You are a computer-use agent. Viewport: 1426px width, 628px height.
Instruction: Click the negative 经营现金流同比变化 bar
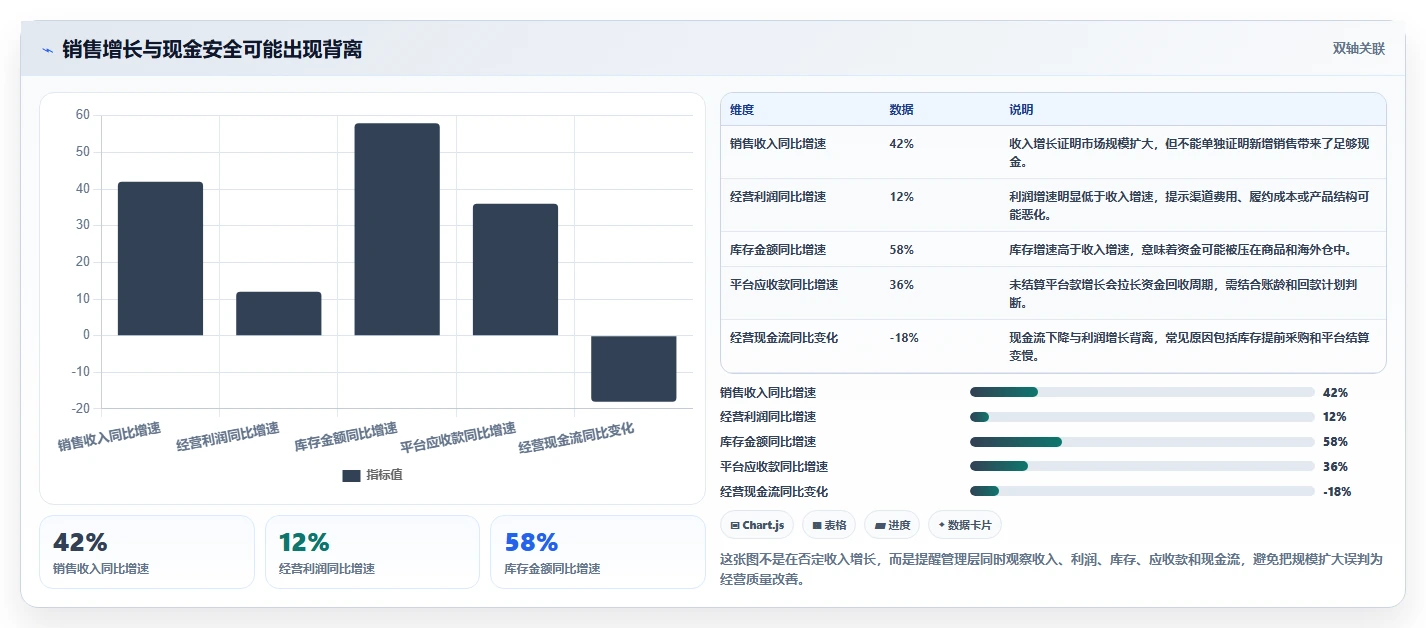coord(634,369)
